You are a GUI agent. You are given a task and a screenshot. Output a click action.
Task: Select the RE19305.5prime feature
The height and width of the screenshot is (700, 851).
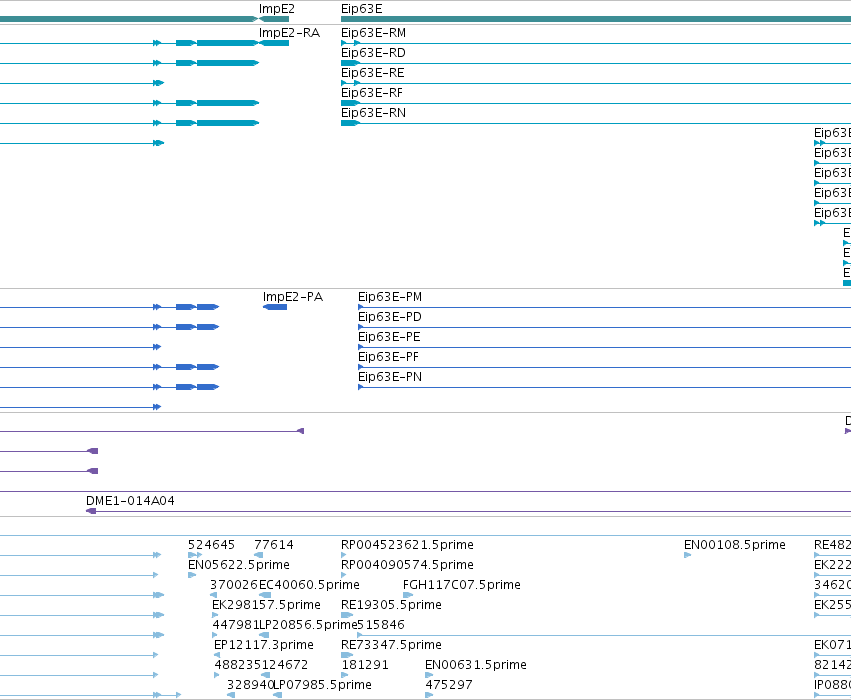pyautogui.click(x=347, y=615)
